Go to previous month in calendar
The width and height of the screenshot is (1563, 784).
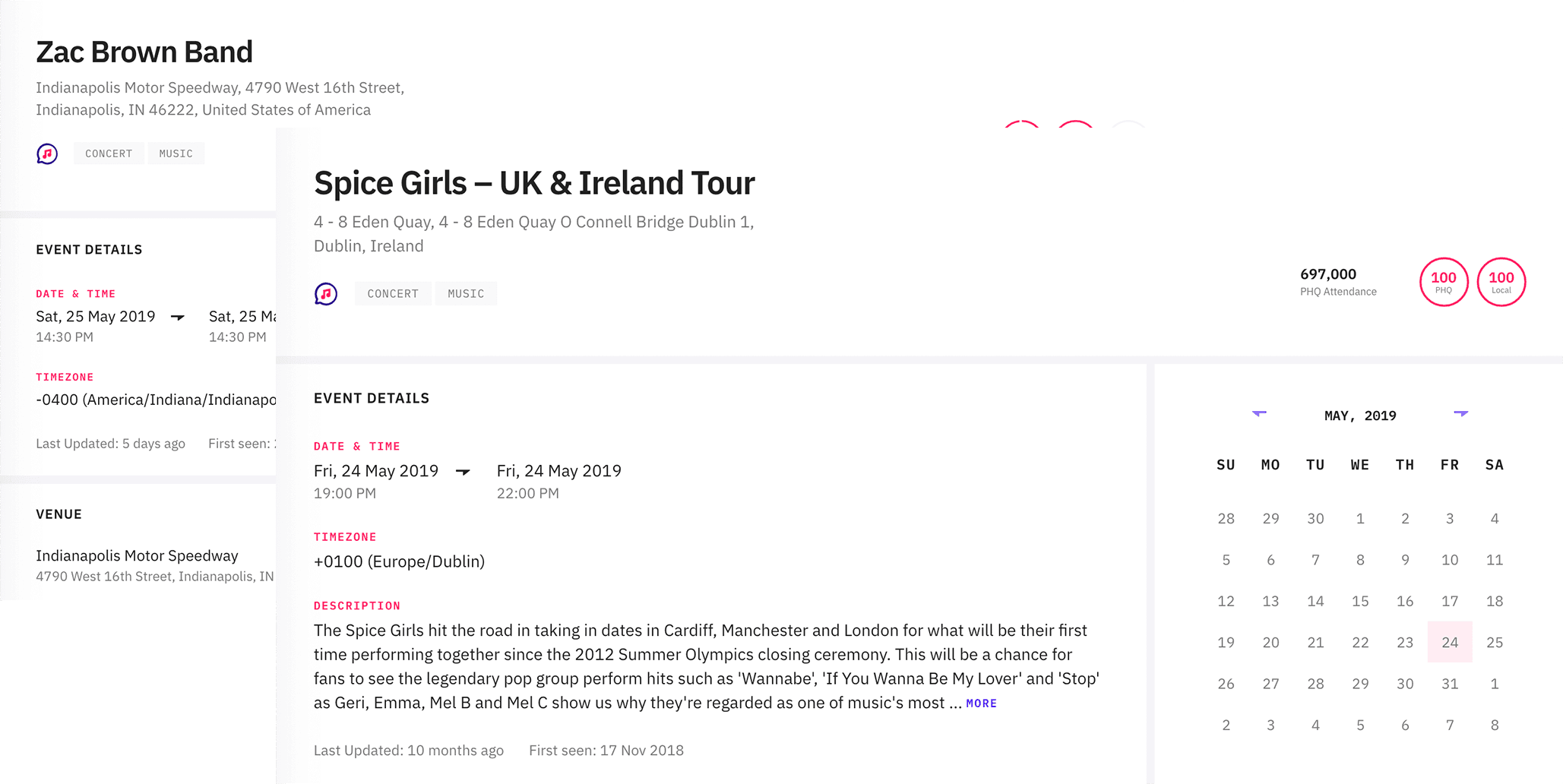[x=1259, y=413]
